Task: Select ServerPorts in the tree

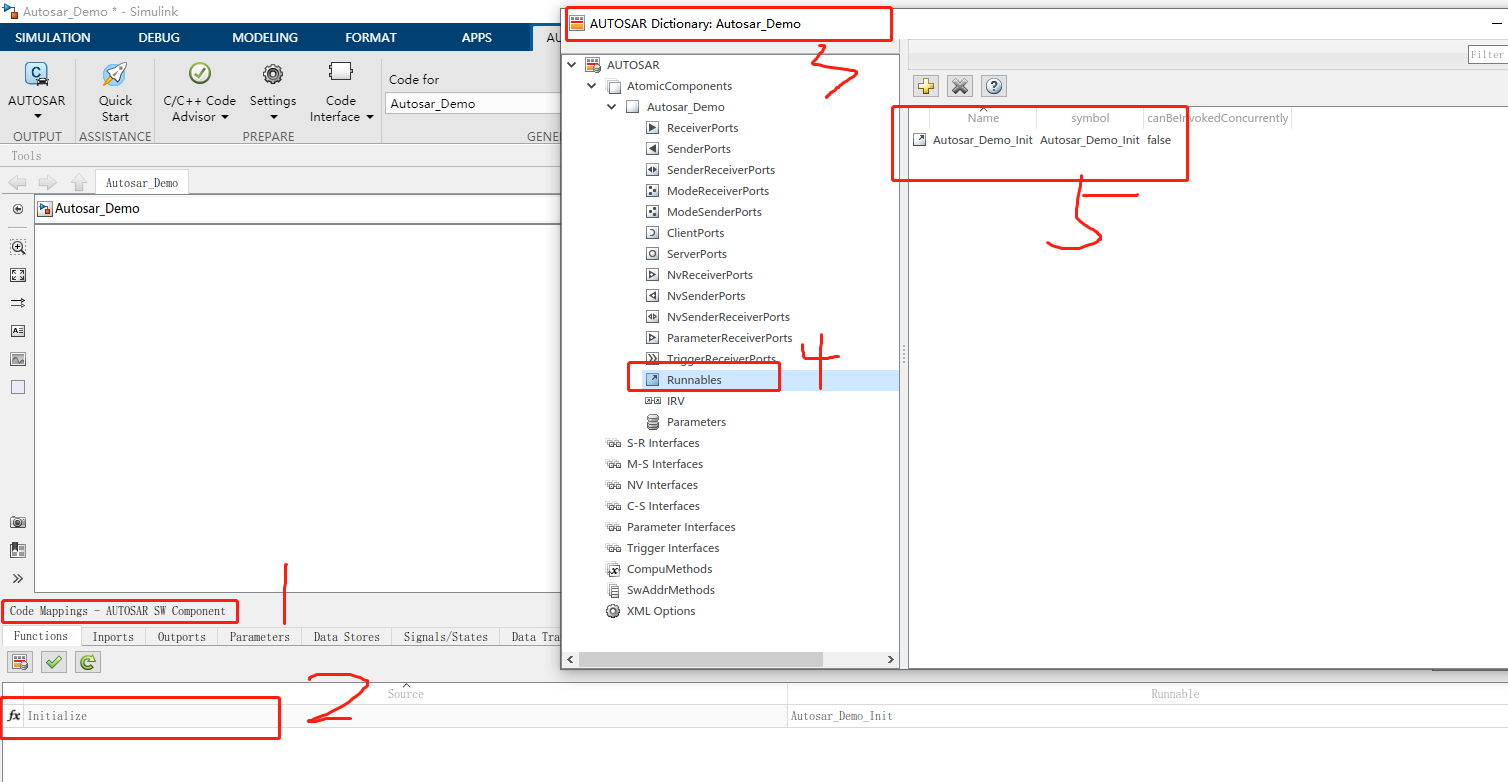Action: (x=696, y=254)
